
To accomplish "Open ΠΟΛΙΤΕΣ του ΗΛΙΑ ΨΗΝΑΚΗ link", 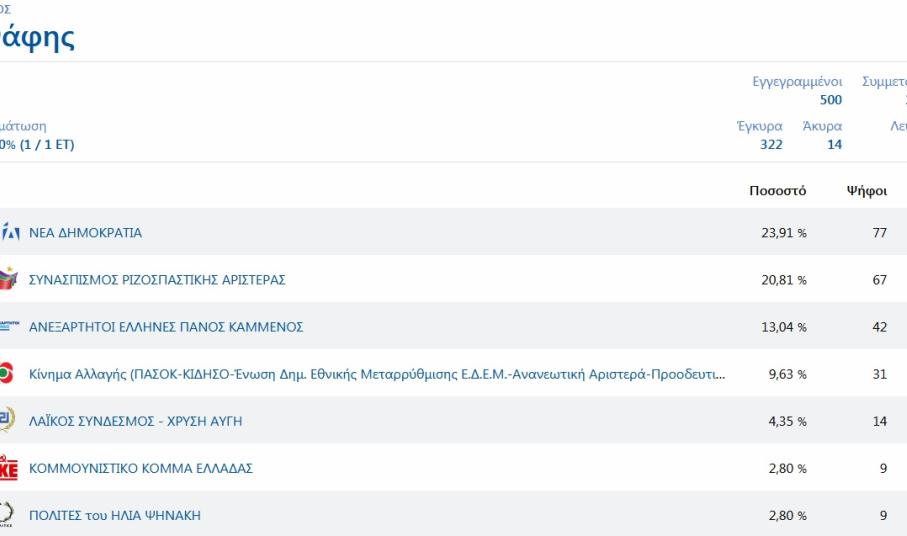I will 115,515.
